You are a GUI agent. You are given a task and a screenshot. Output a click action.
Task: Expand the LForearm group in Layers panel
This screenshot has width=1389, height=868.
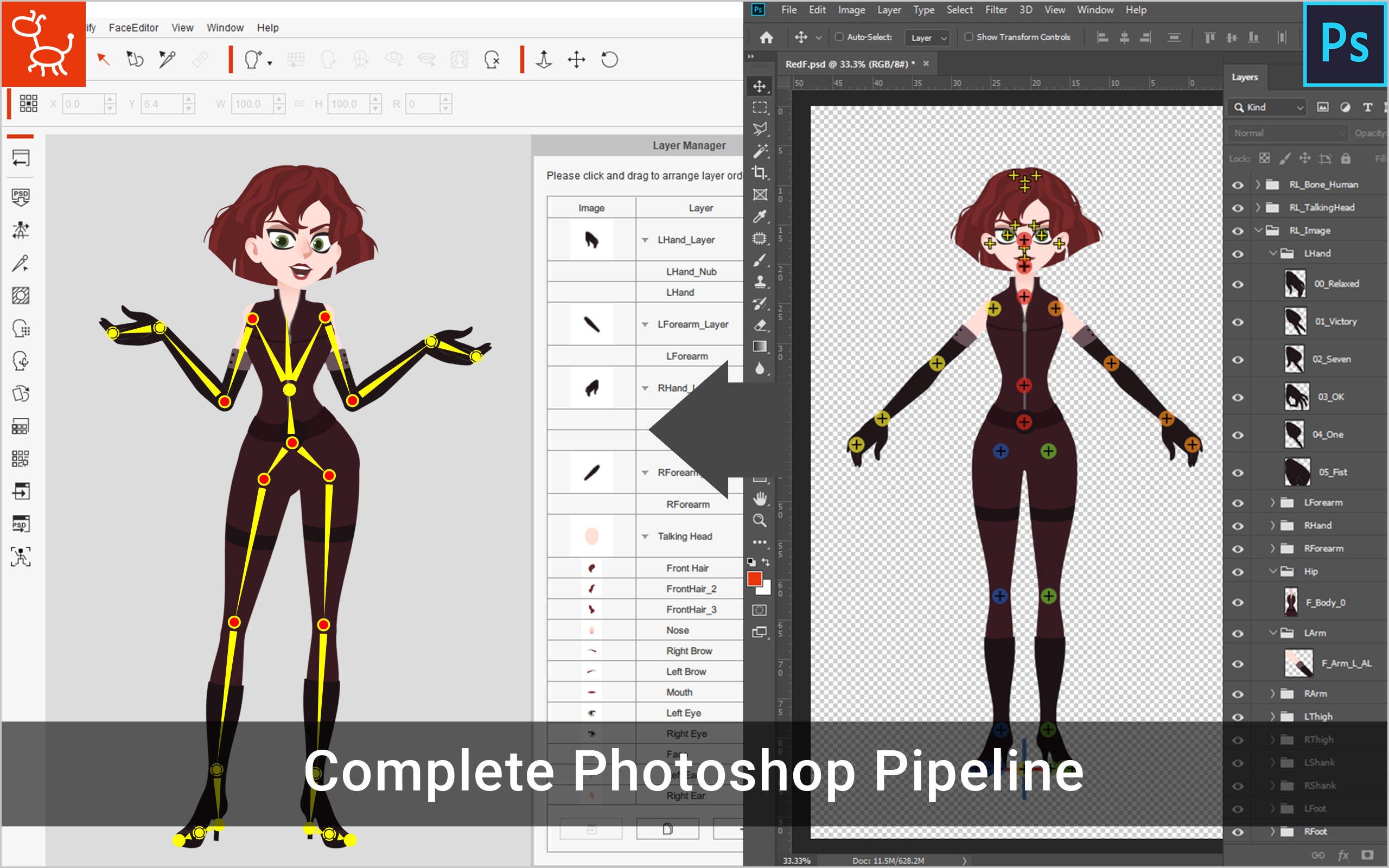1273,502
